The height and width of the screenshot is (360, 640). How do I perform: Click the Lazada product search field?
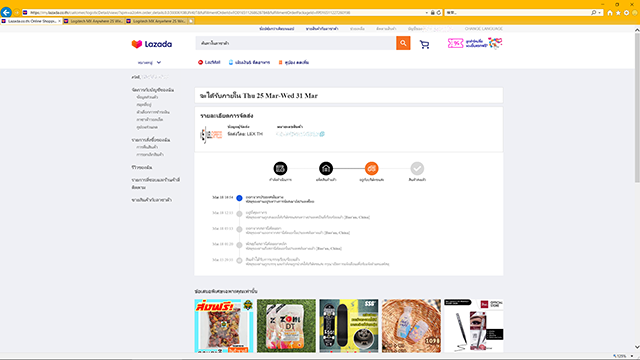click(x=296, y=43)
